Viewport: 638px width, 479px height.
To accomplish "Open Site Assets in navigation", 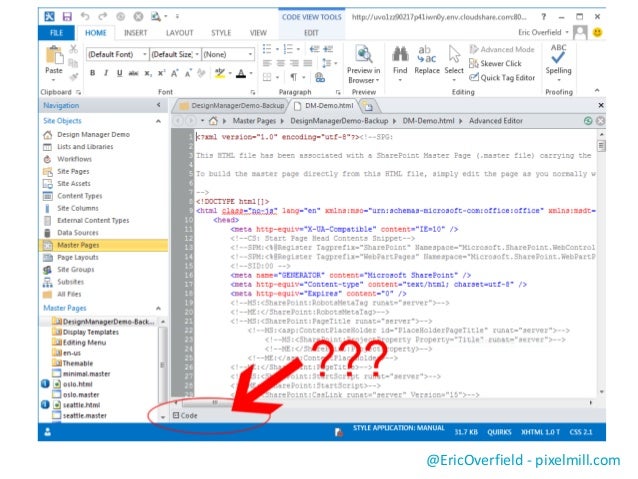I will click(x=74, y=184).
